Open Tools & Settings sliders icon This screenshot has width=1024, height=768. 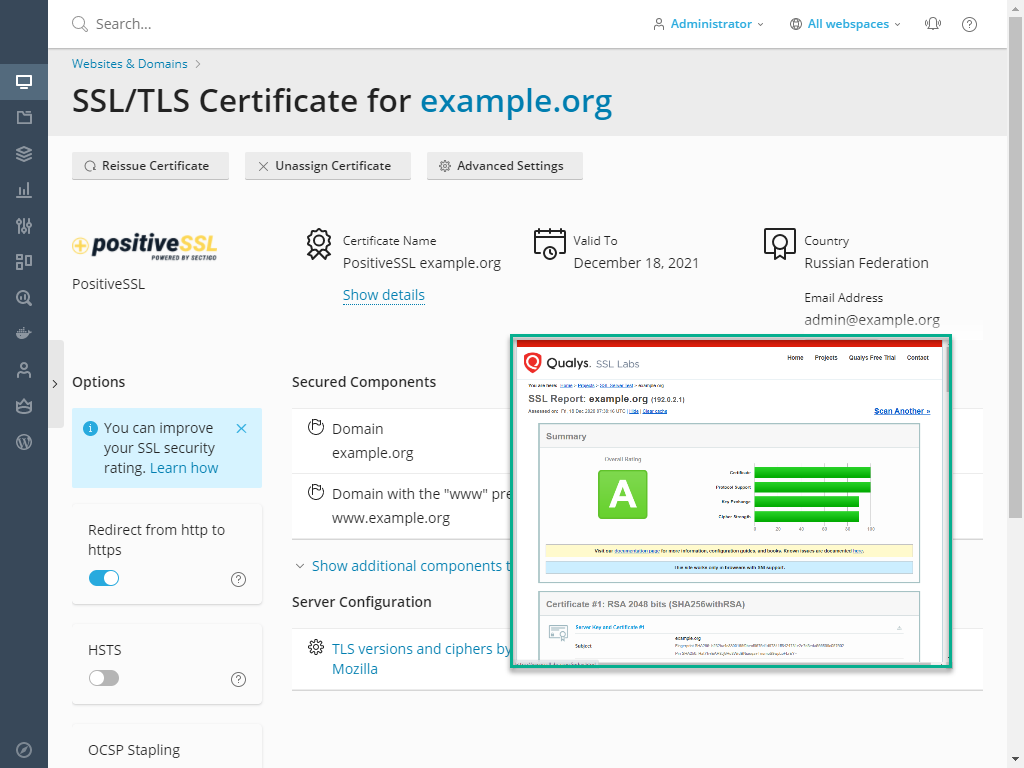click(x=24, y=226)
